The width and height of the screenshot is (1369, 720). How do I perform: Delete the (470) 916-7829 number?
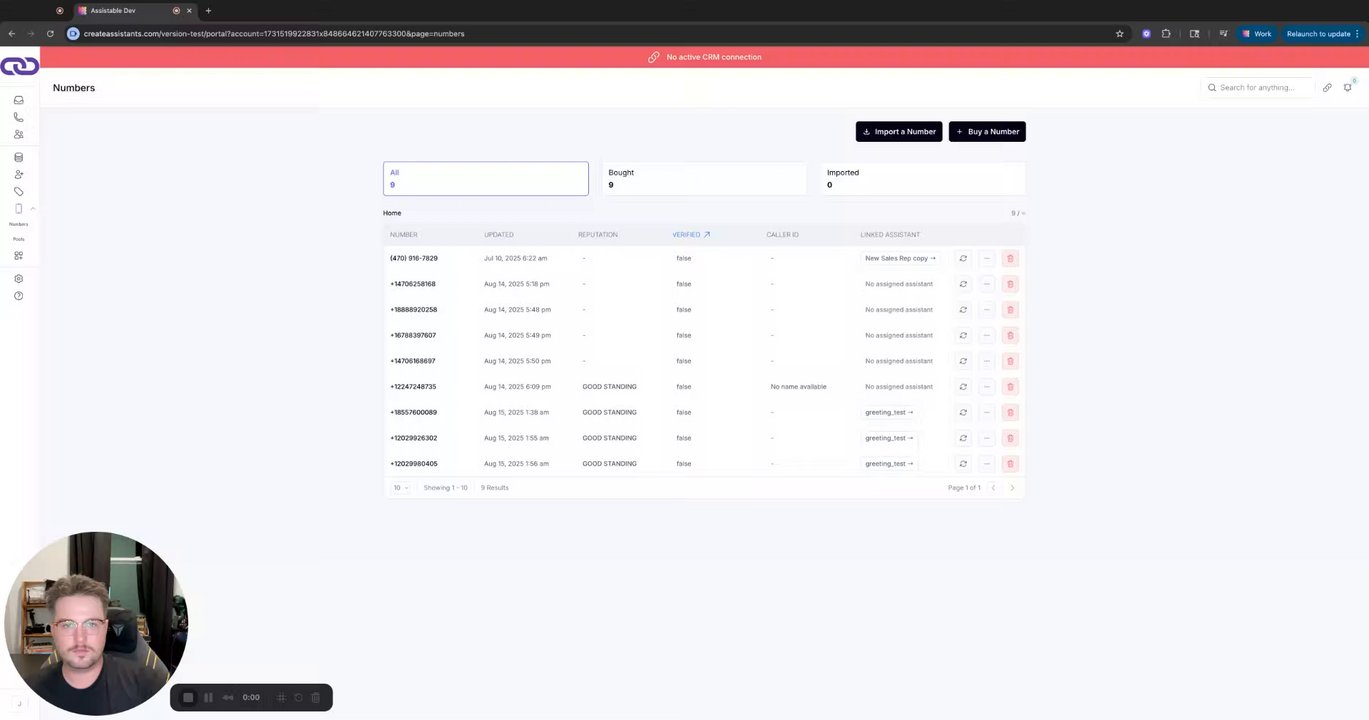pos(1010,258)
